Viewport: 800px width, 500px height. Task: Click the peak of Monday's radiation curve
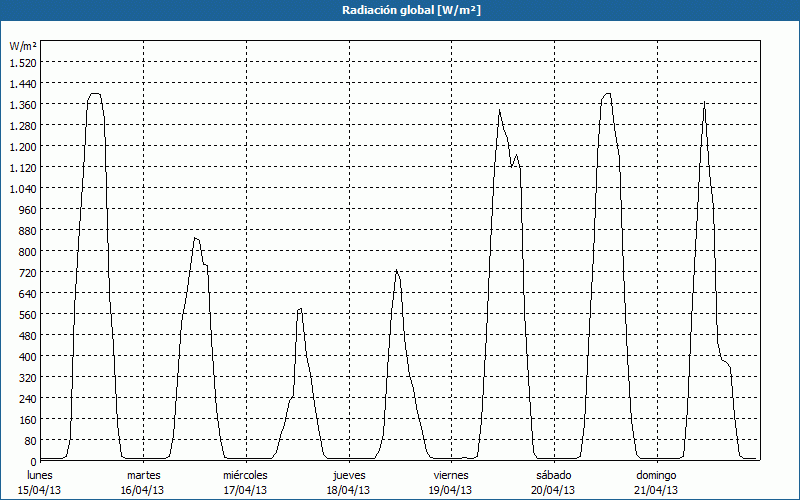pos(95,94)
